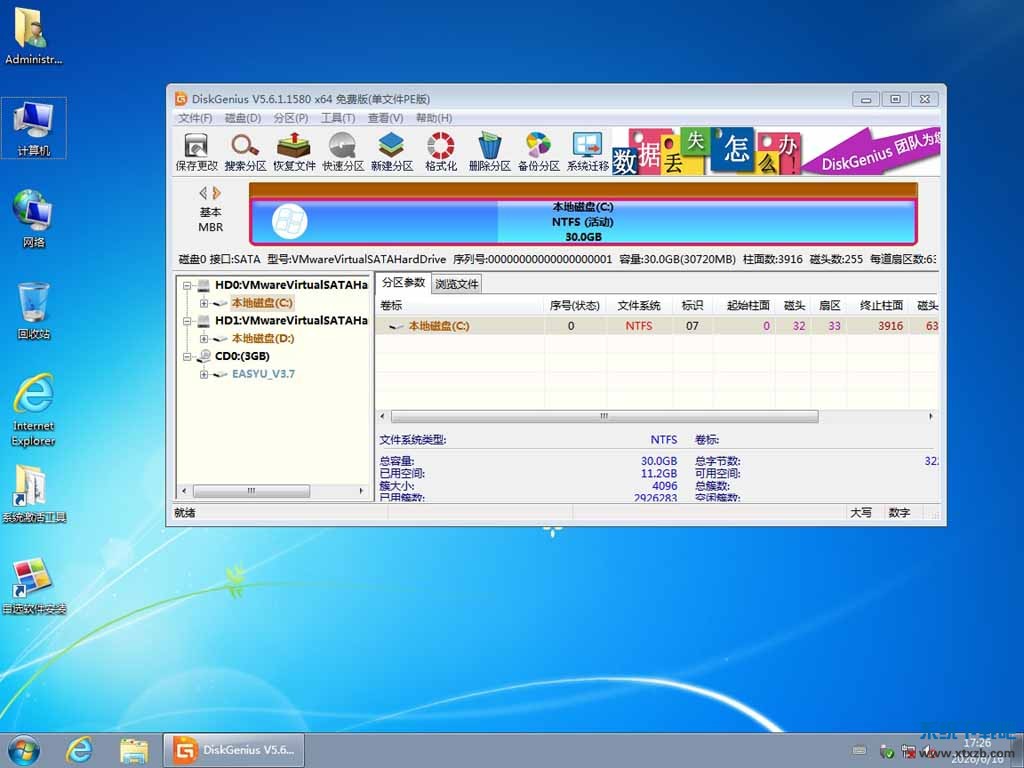Click right arrow of disk tree scrollbar
This screenshot has height=768, width=1024.
(361, 490)
